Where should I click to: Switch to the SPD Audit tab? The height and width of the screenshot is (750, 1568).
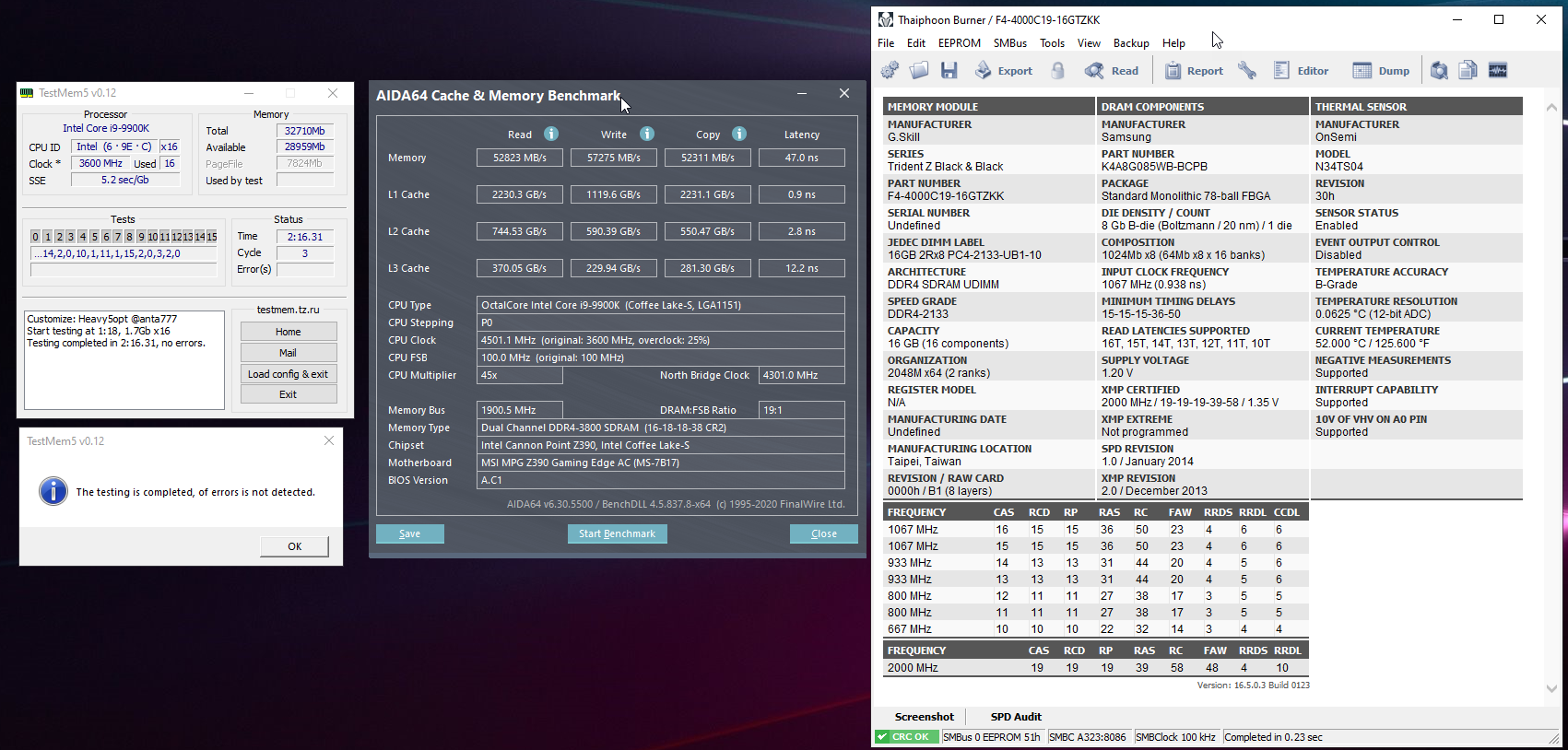1015,717
